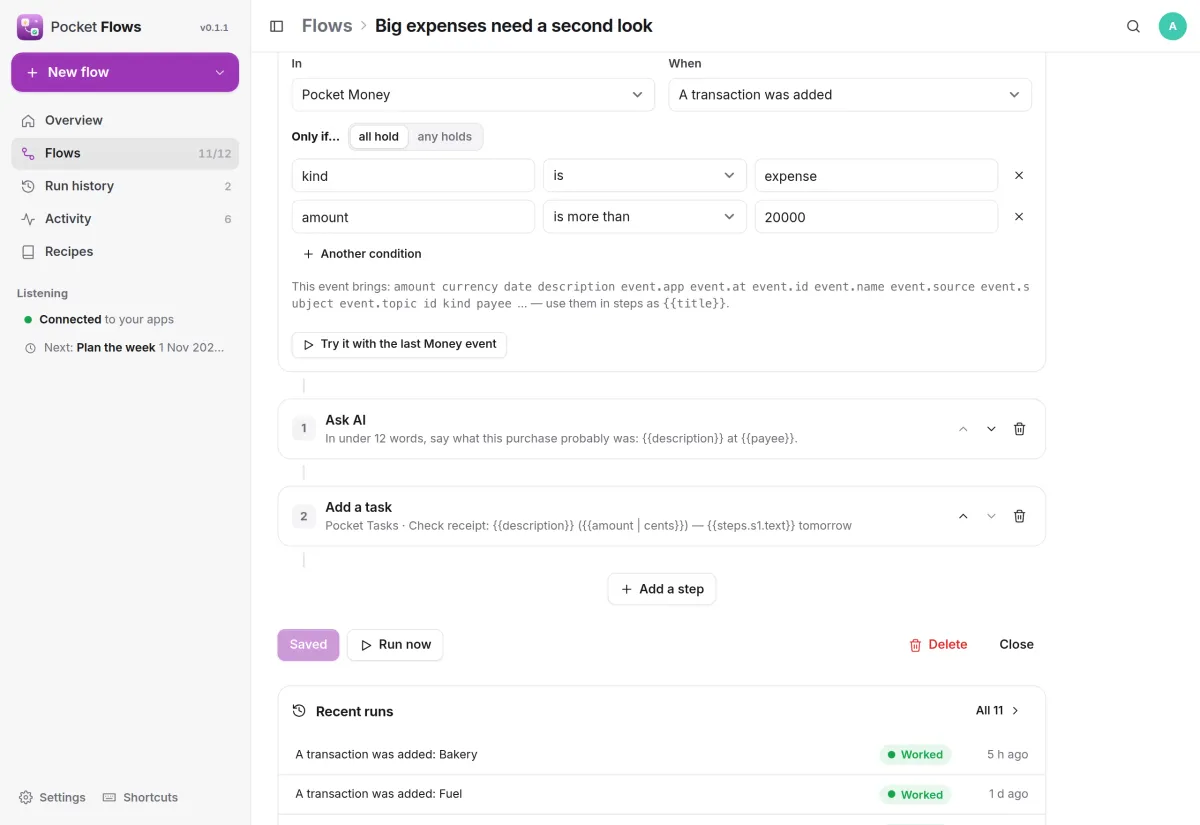Add Another condition
The height and width of the screenshot is (825, 1200).
point(362,254)
